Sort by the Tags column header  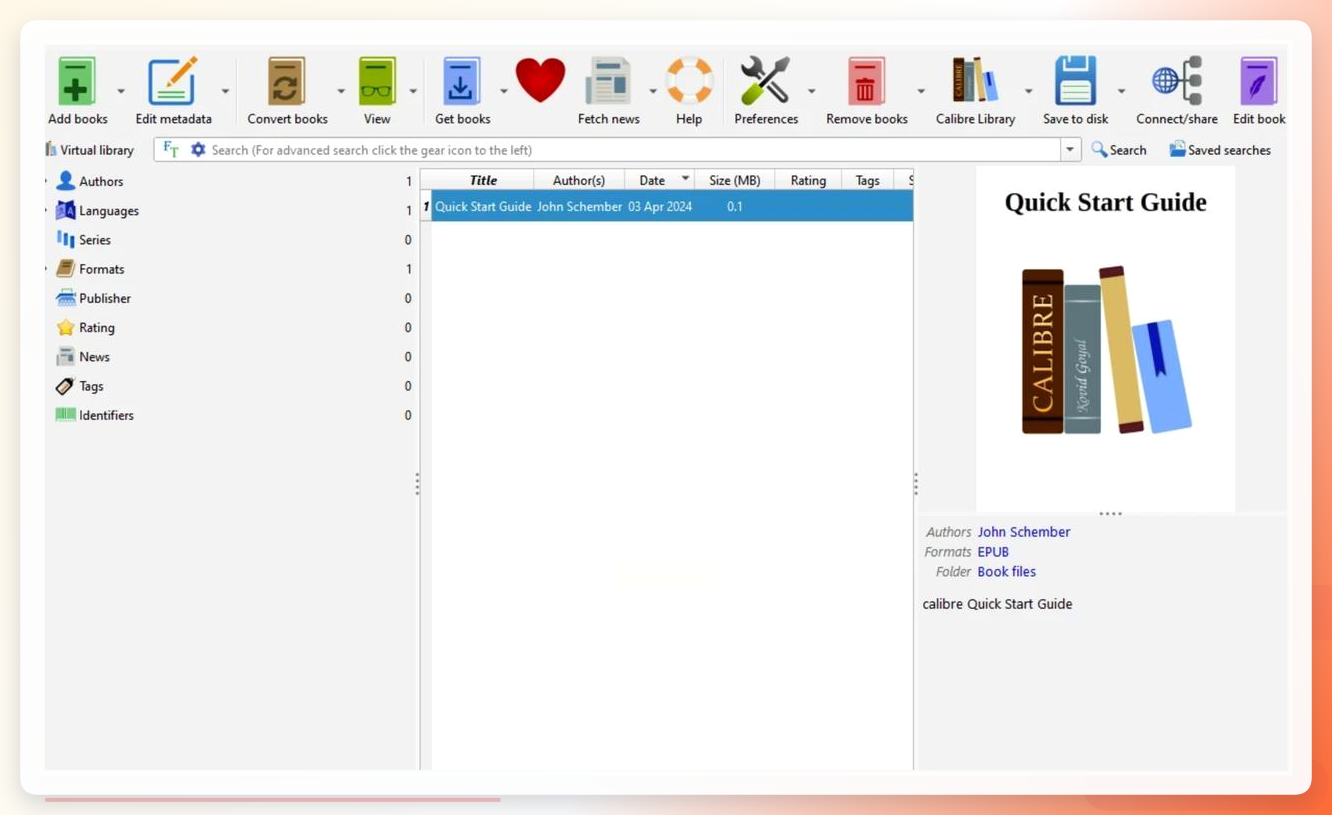[x=867, y=180]
